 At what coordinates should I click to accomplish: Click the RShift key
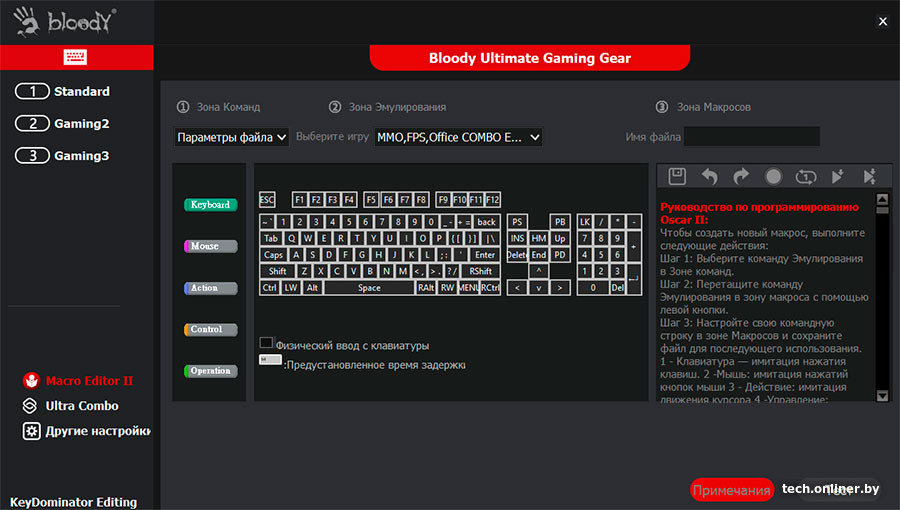click(480, 271)
